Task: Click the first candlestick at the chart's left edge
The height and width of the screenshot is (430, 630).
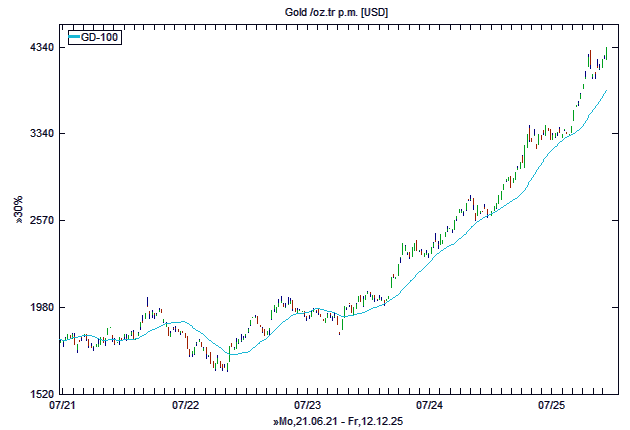Action: click(61, 342)
